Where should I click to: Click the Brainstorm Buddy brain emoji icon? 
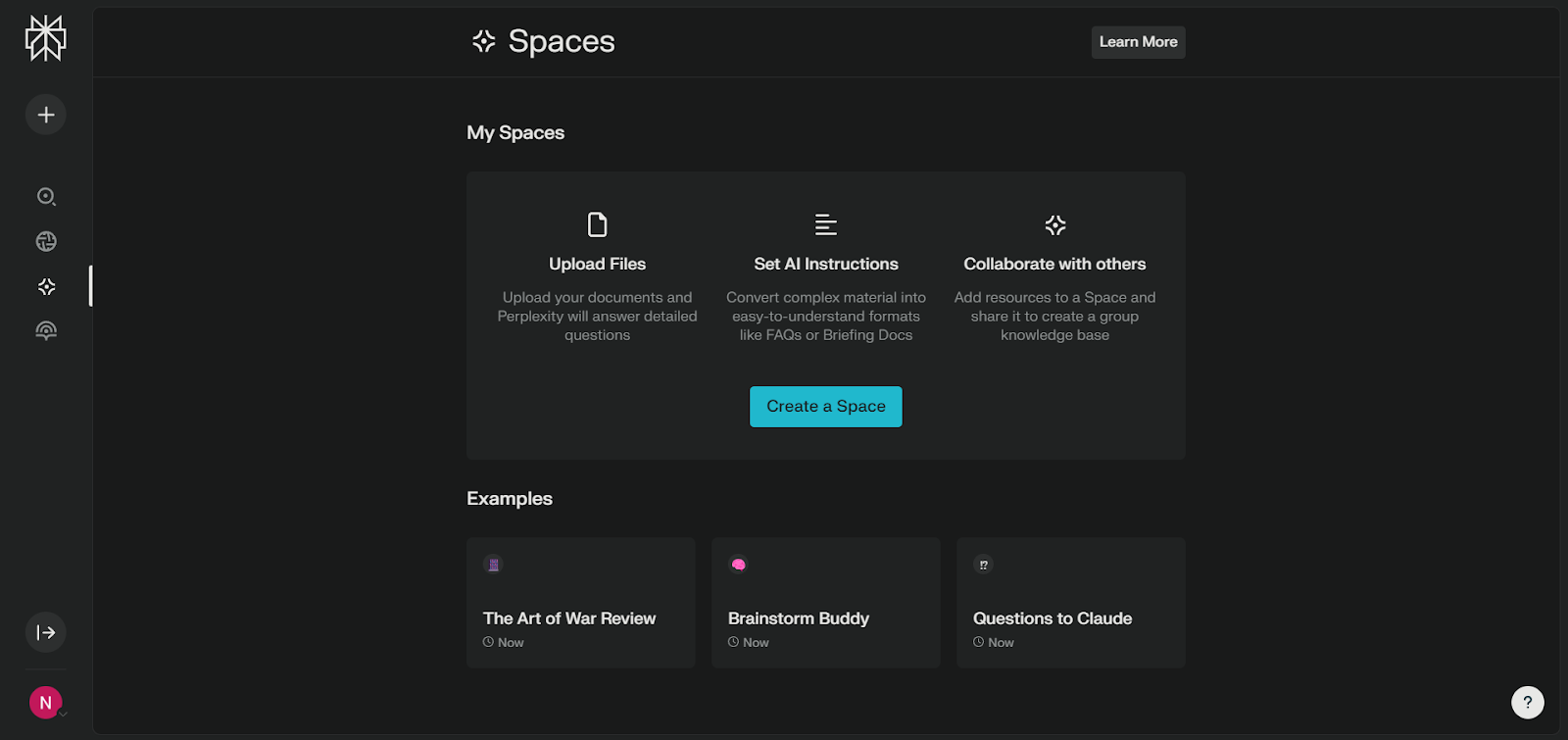[739, 565]
